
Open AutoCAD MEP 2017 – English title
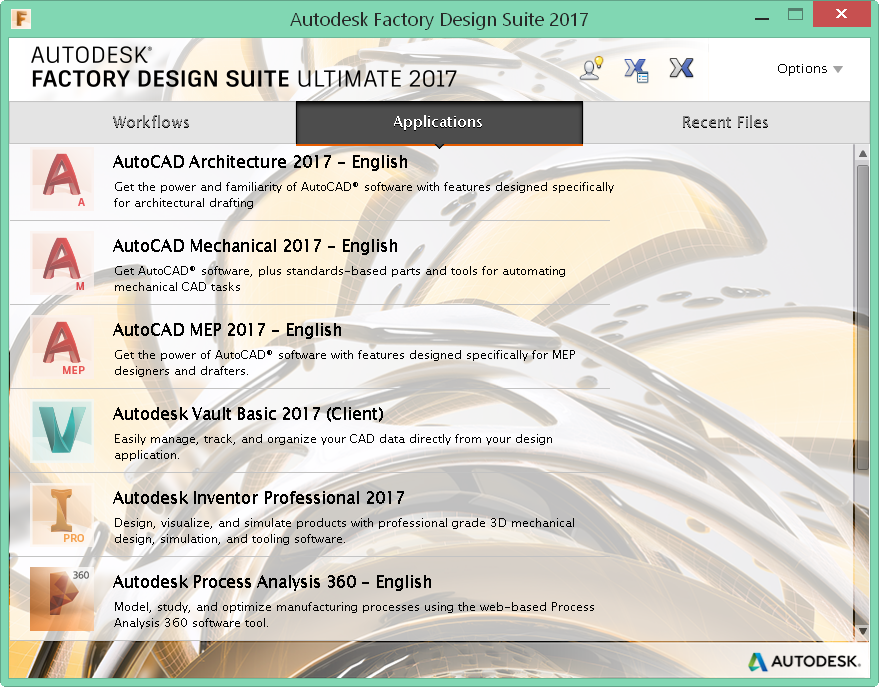point(227,330)
